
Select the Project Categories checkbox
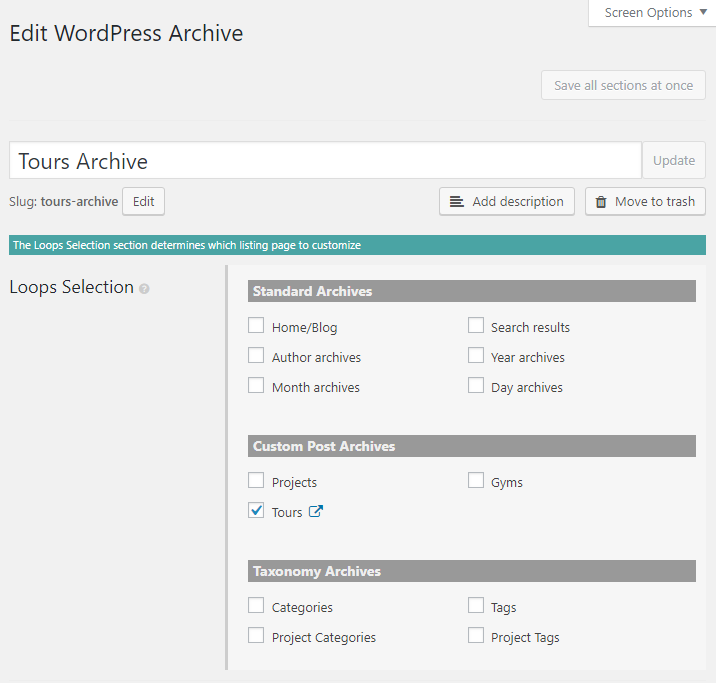point(256,635)
